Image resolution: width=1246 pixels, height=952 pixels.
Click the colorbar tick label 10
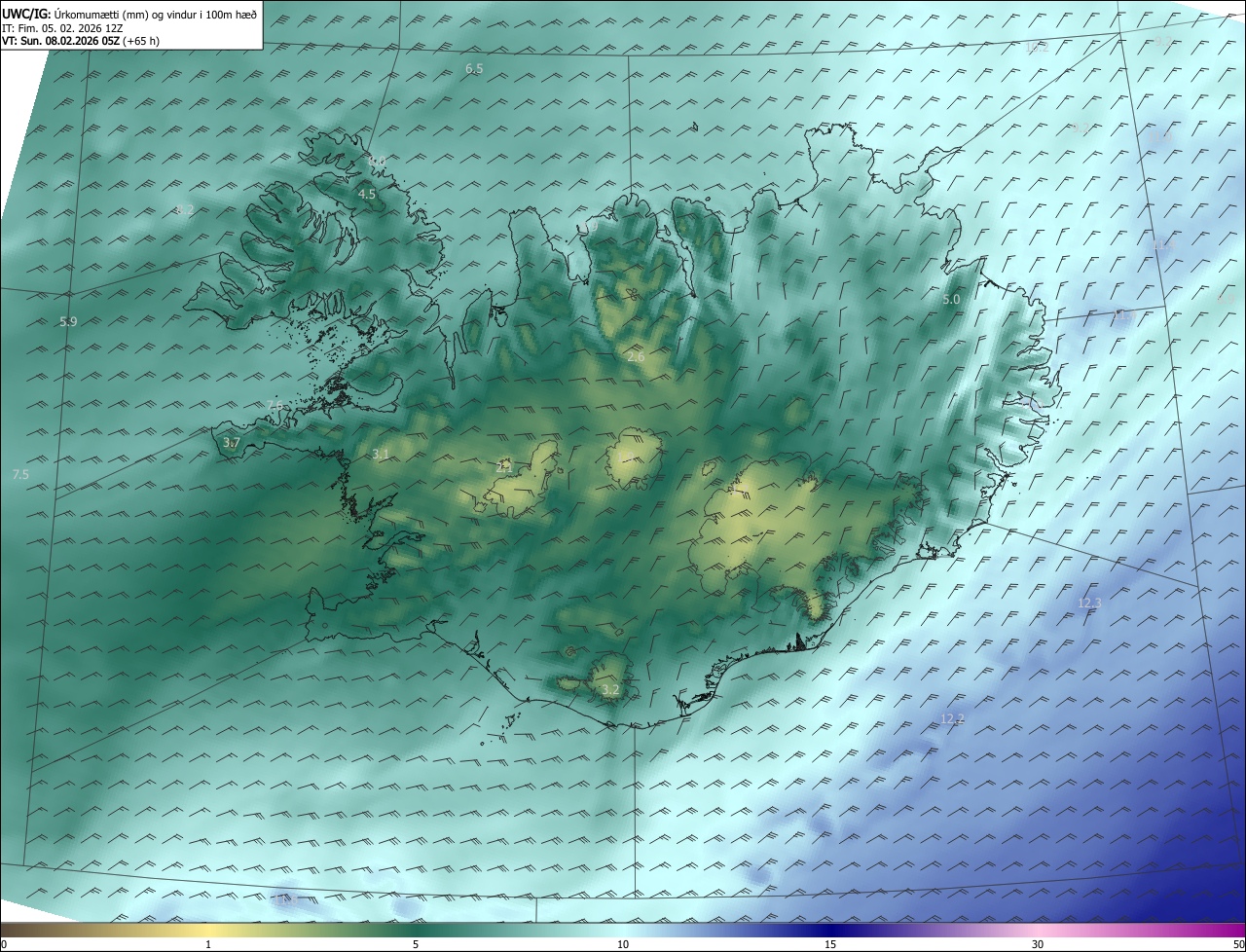(x=623, y=944)
